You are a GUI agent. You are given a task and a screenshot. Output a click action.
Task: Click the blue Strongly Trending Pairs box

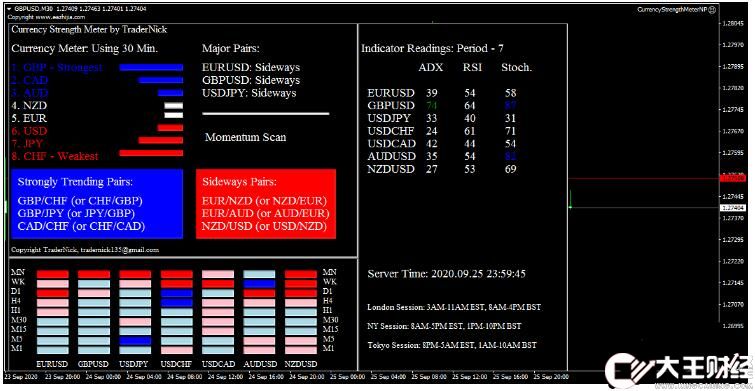(x=97, y=204)
